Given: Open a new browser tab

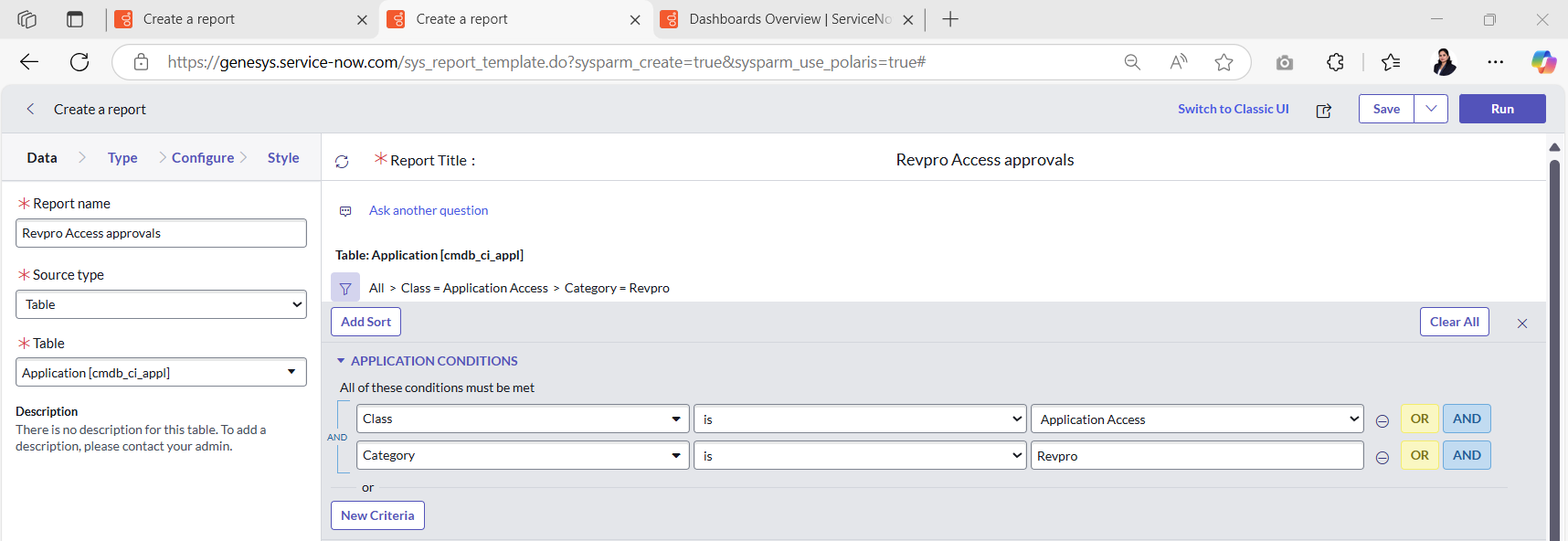Looking at the screenshot, I should [x=950, y=19].
